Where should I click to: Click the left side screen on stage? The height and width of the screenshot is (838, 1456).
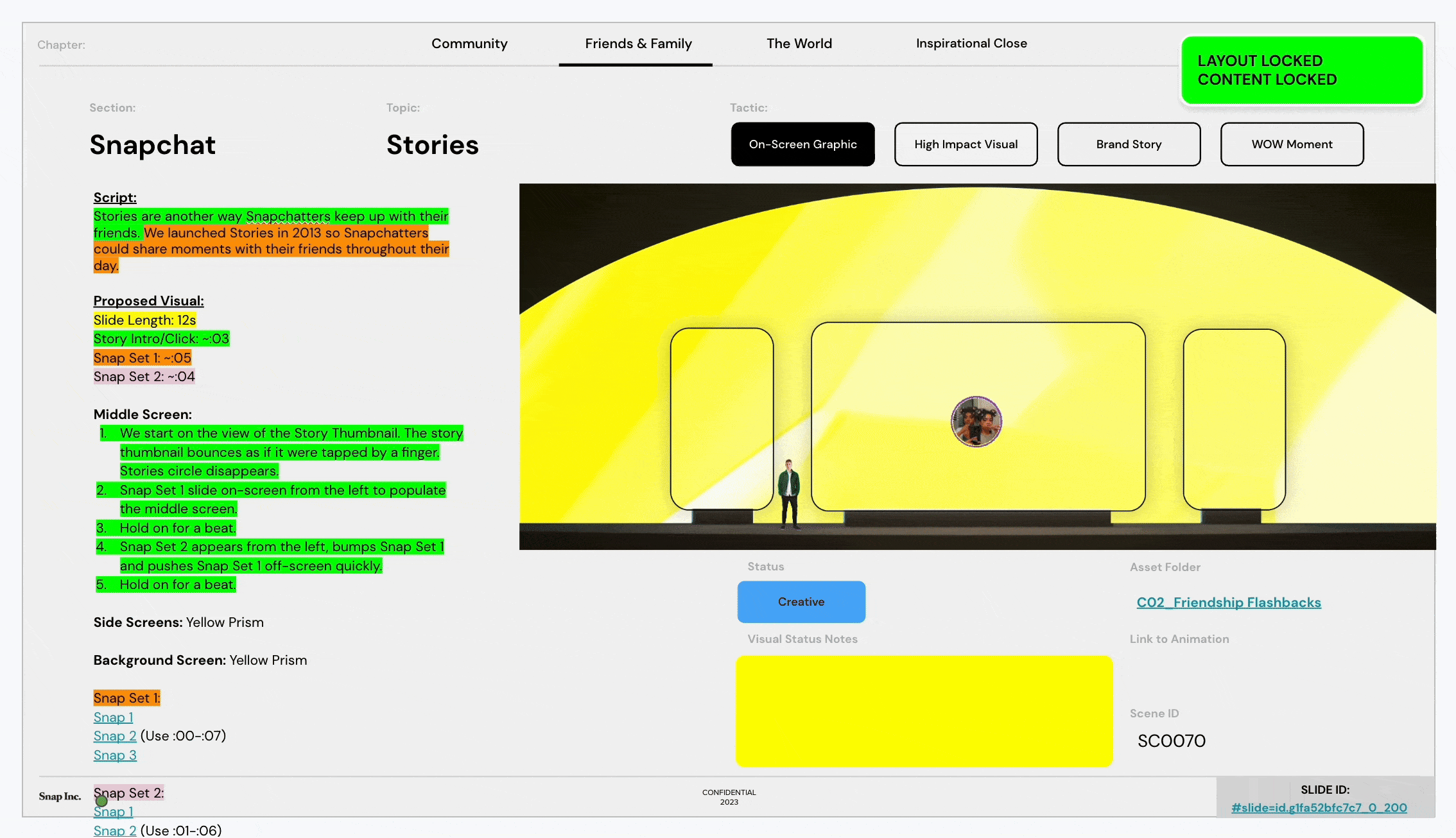[722, 419]
